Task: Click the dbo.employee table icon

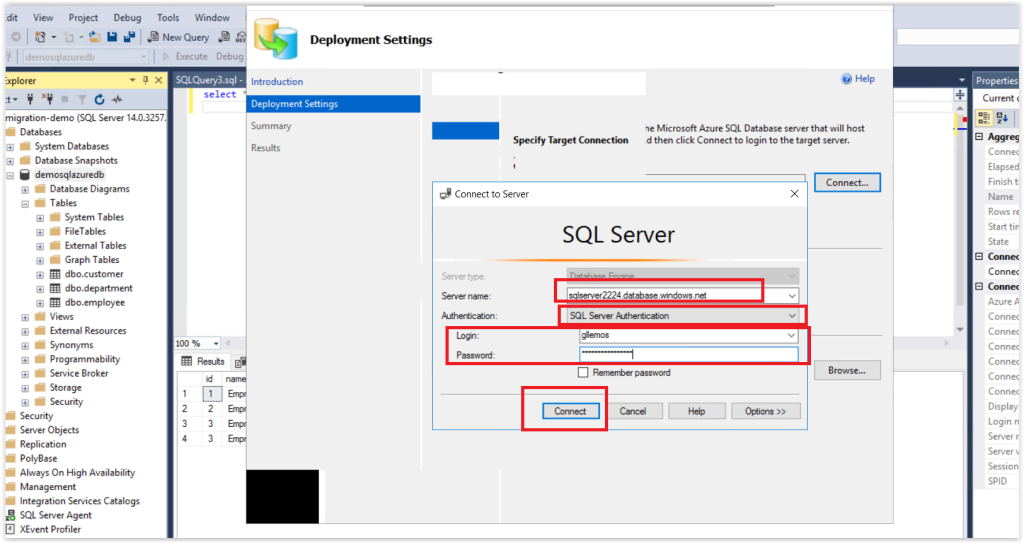Action: (x=55, y=303)
